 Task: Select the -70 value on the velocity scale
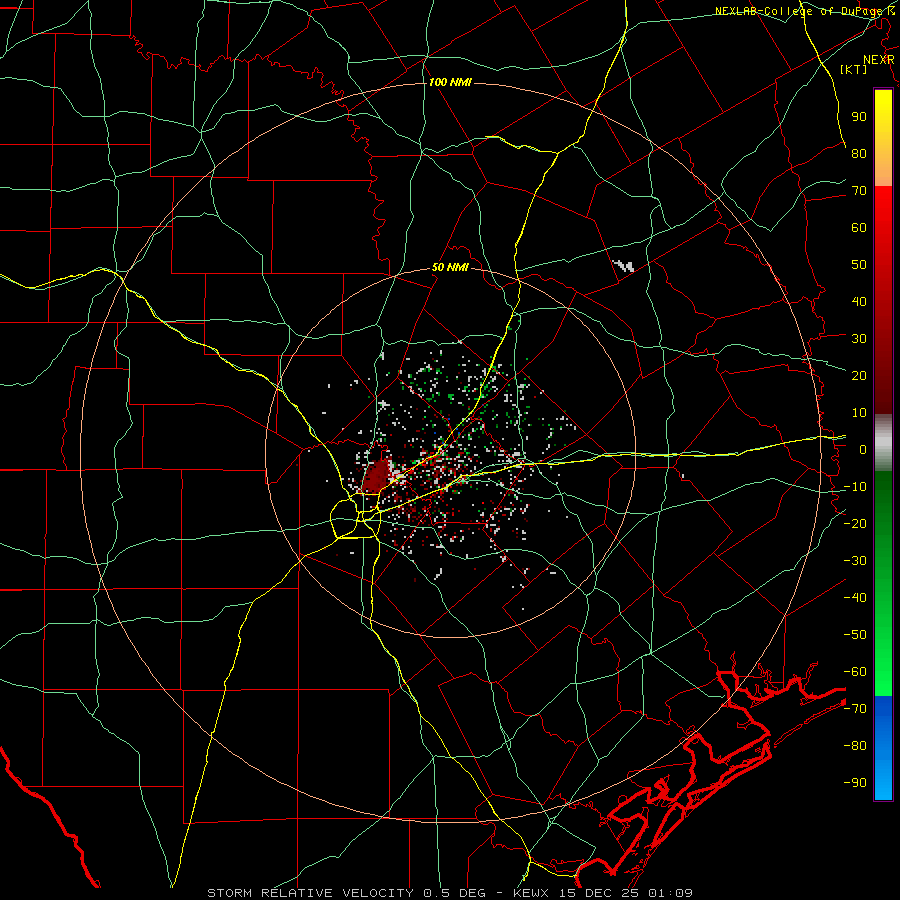click(x=855, y=708)
